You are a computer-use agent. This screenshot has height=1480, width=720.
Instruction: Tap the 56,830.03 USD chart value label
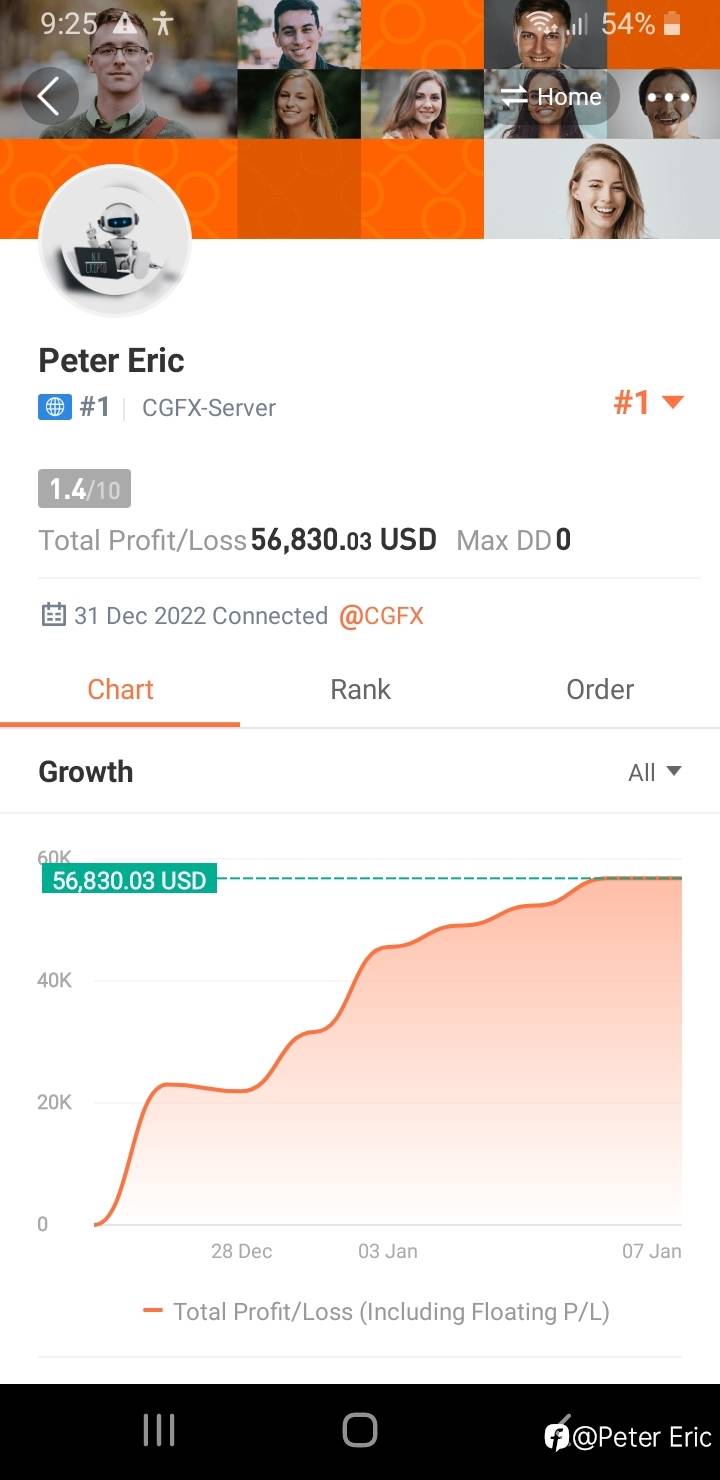click(x=129, y=880)
